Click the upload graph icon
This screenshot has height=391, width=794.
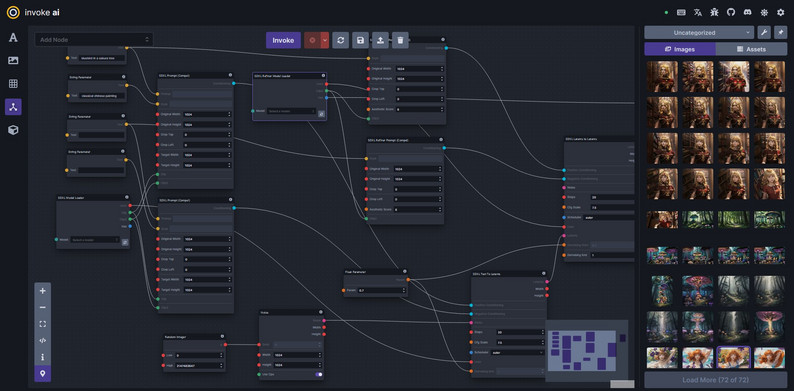pos(380,41)
